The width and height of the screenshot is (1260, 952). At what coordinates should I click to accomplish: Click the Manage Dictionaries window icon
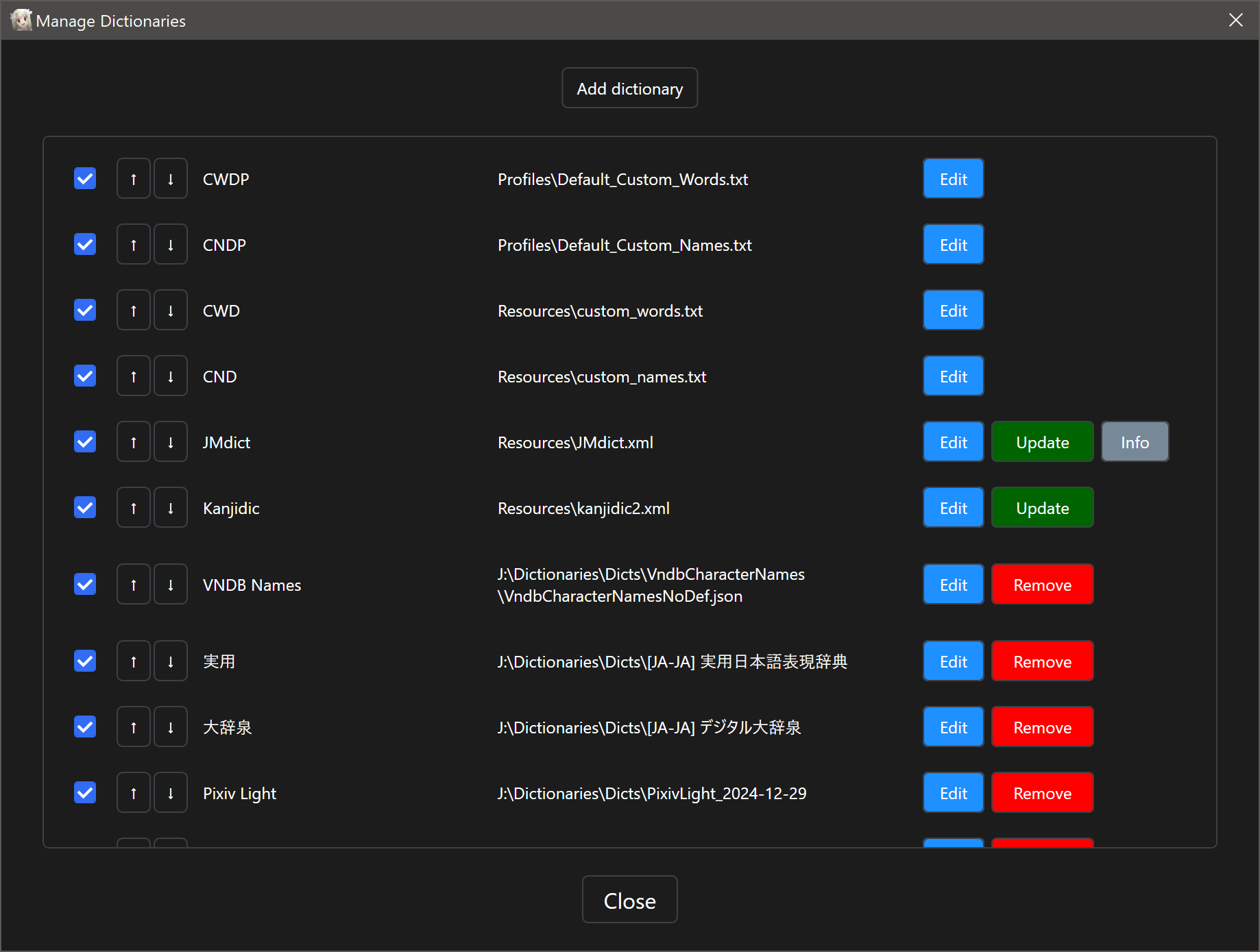21,20
